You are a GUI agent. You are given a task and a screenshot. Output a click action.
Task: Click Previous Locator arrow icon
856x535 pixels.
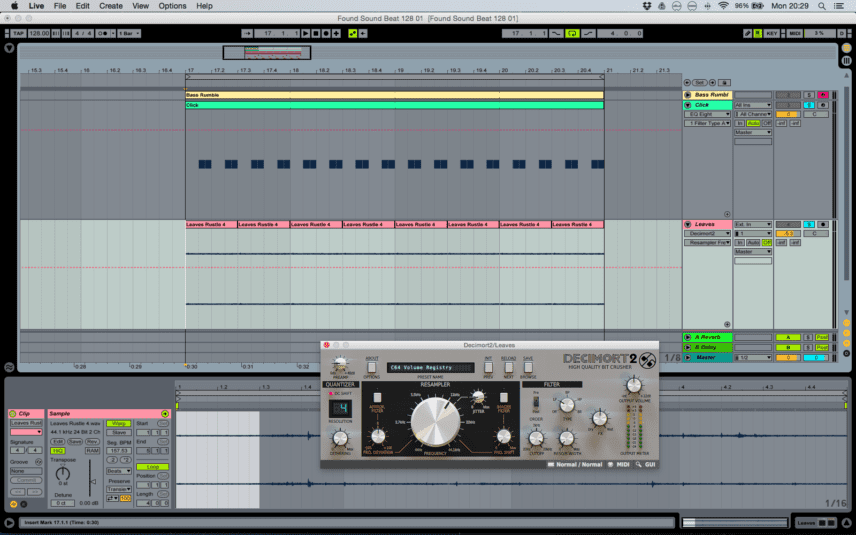coord(687,82)
